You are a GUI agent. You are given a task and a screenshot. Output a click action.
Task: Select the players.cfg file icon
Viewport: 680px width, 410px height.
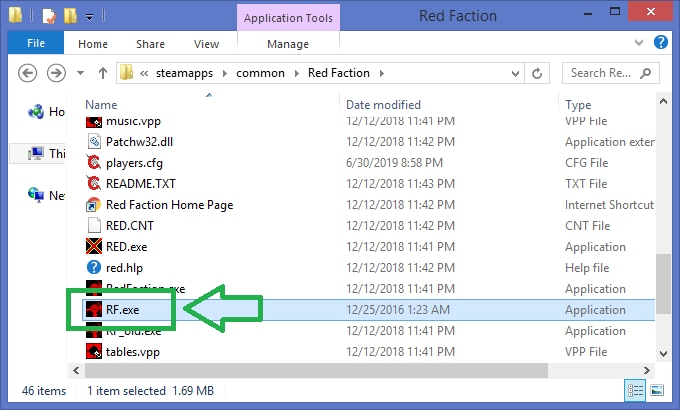(94, 163)
